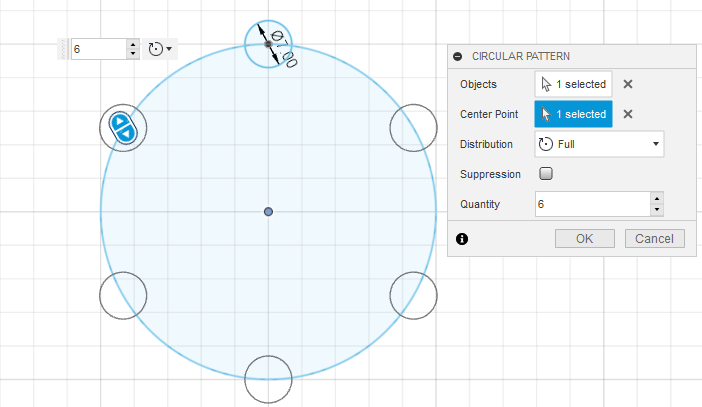Click the on-canvas distribution type icon
This screenshot has height=407, width=702.
(159, 49)
